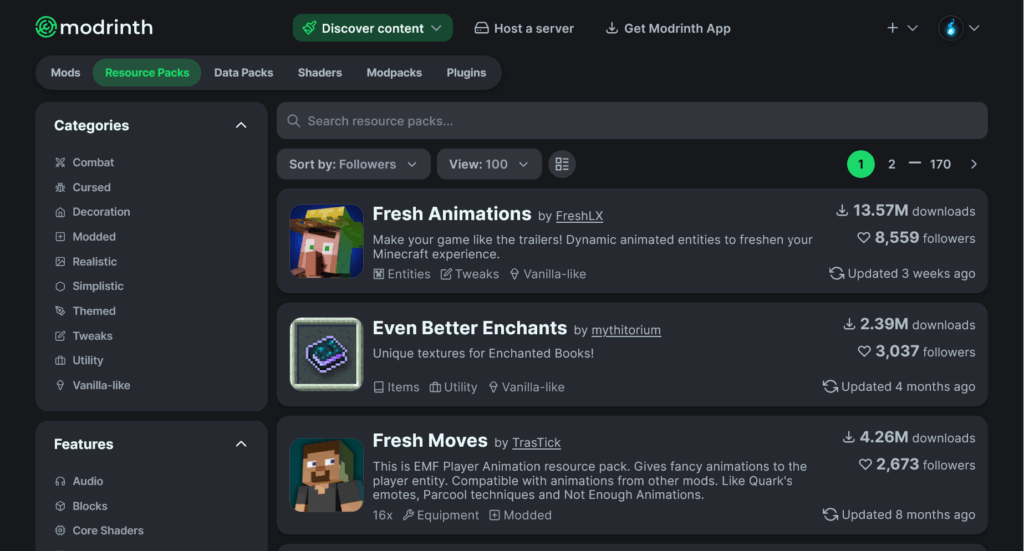This screenshot has height=551, width=1024.
Task: Switch to the Modpacks tab
Action: point(394,73)
